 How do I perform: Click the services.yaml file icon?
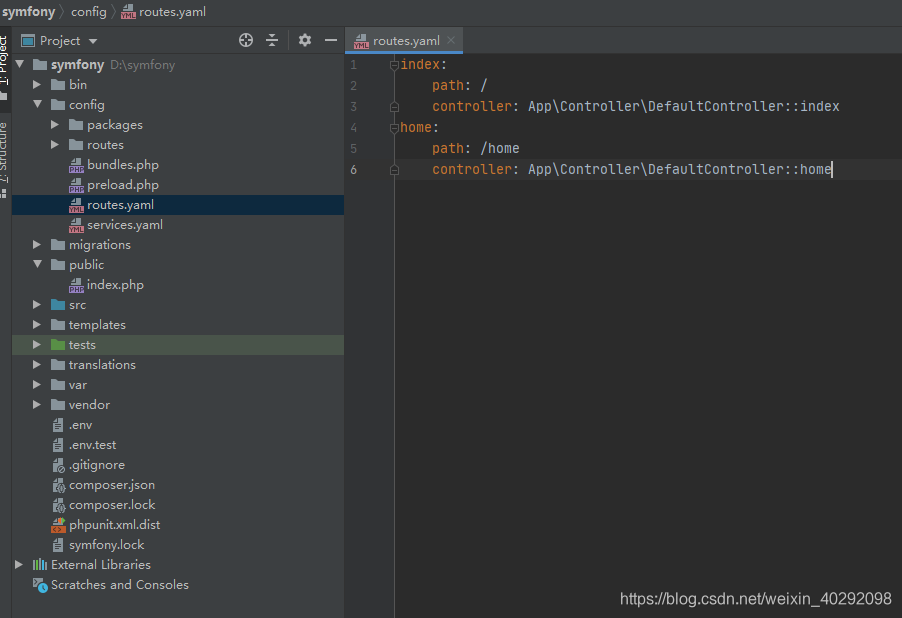[76, 224]
